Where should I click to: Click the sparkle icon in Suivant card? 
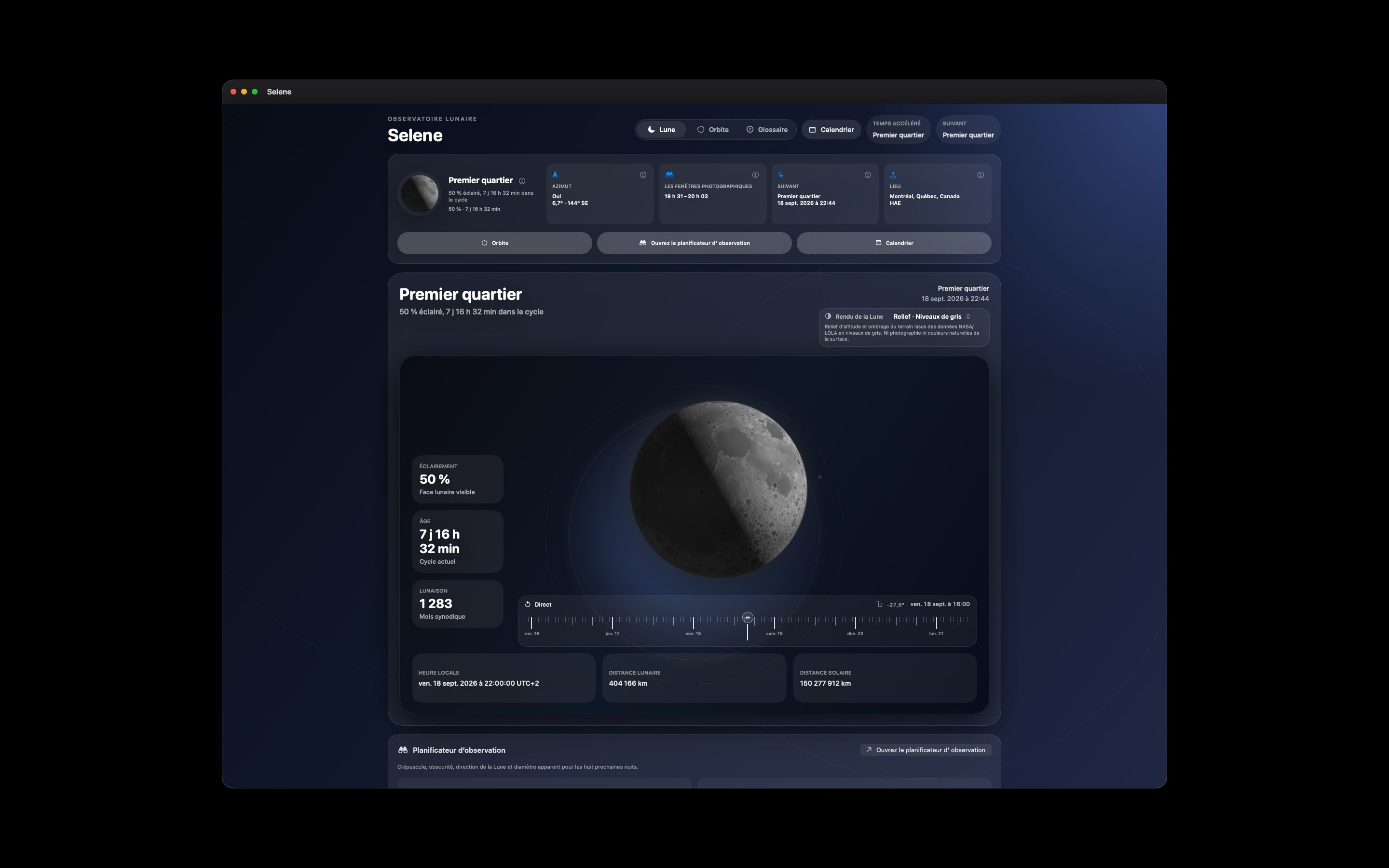coord(781,175)
